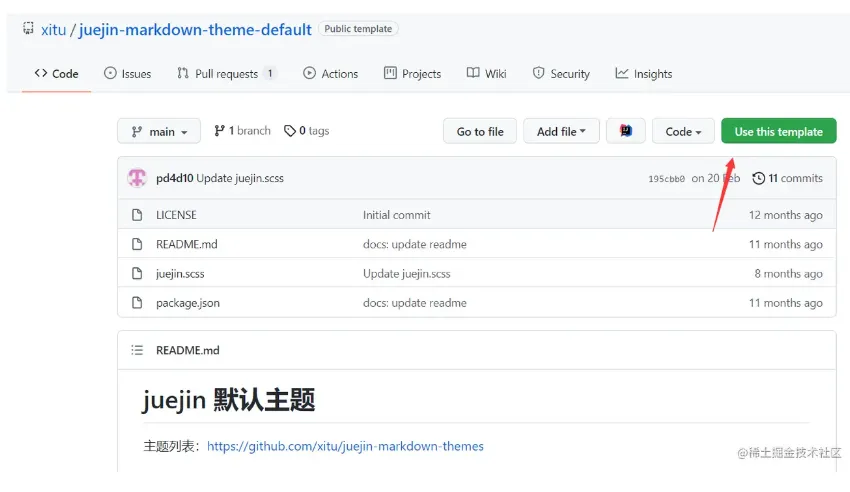
Task: Click the file icon next to juejin.scss
Action: pos(137,274)
